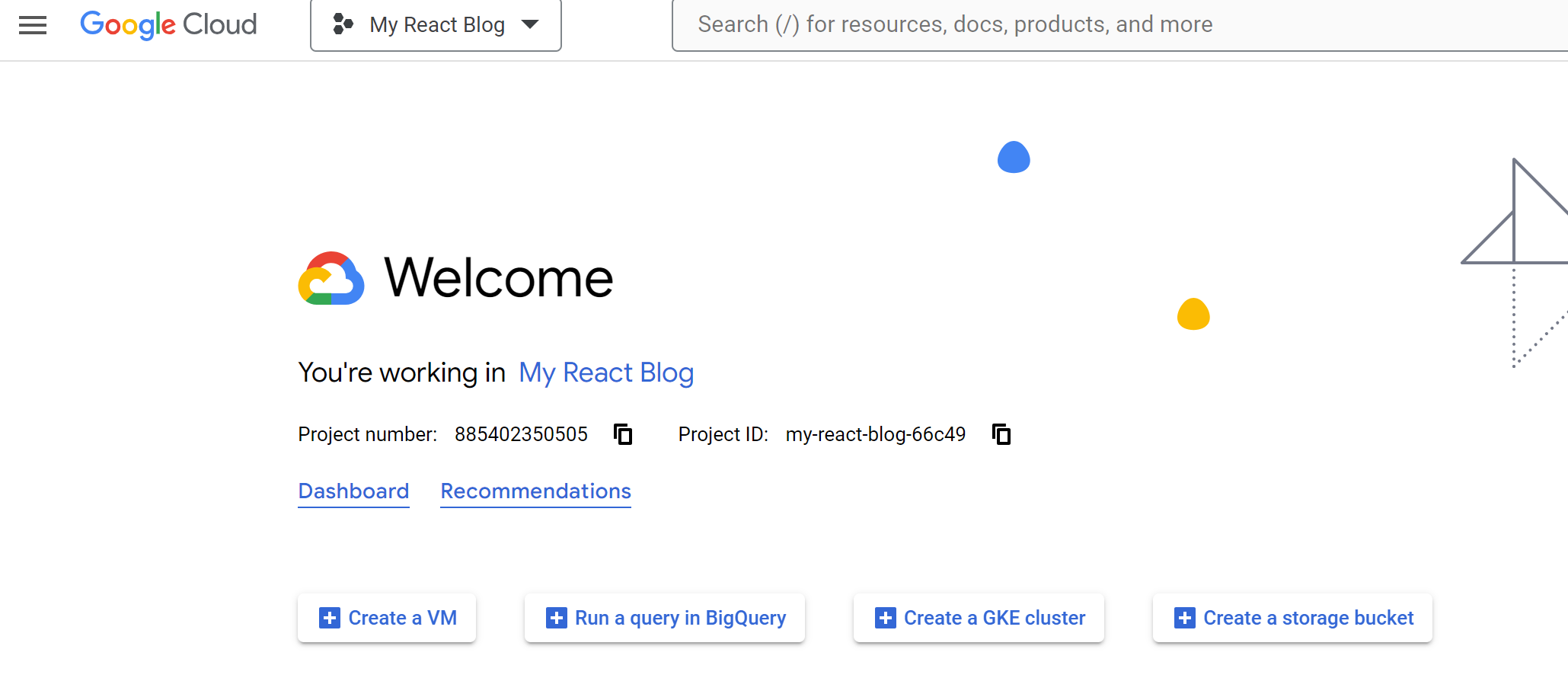This screenshot has width=1568, height=678.
Task: Copy the project number to clipboard
Action: pyautogui.click(x=623, y=434)
